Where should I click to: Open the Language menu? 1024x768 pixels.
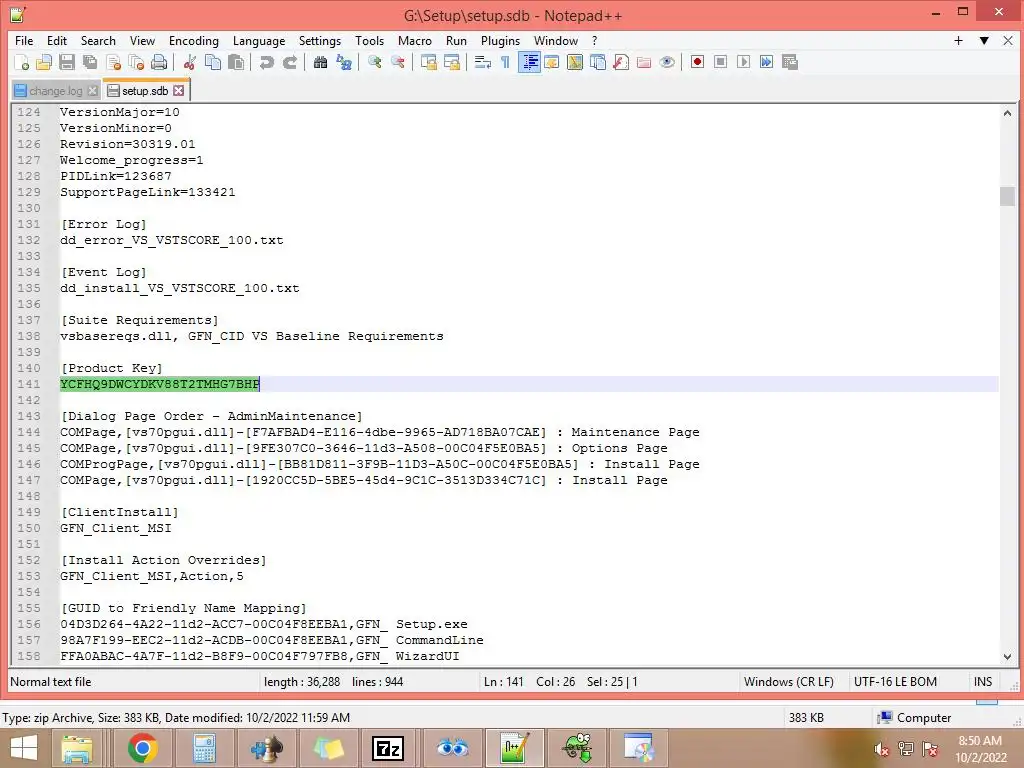[x=259, y=40]
